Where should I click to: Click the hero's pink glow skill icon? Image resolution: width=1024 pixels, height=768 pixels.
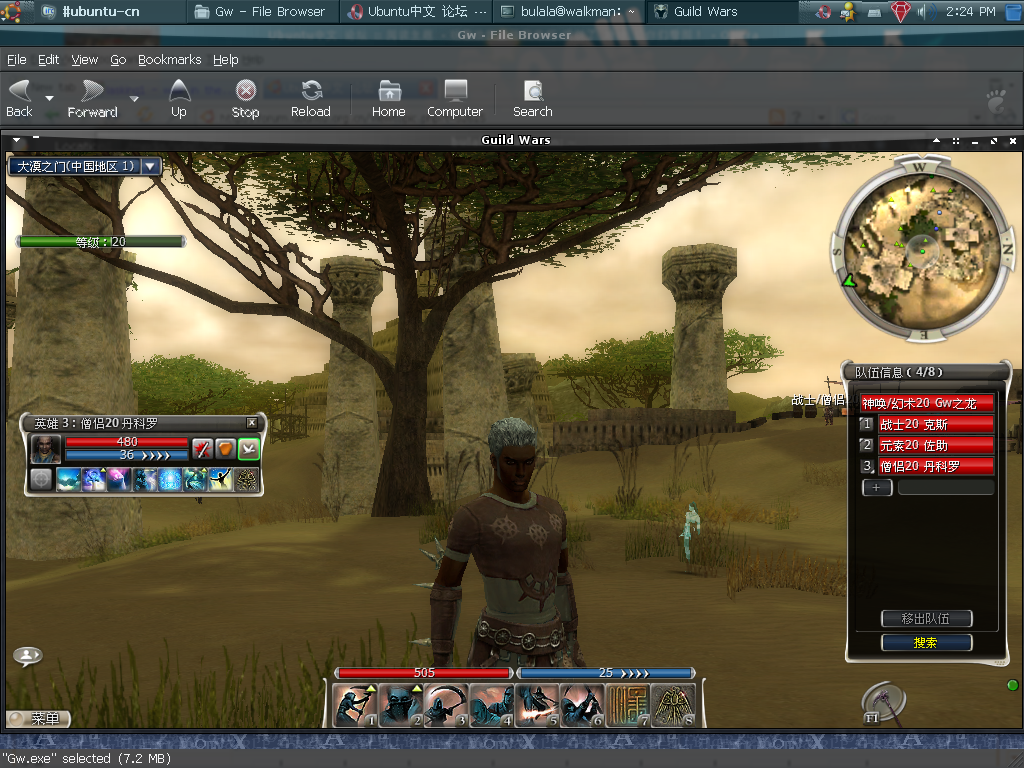pos(120,479)
